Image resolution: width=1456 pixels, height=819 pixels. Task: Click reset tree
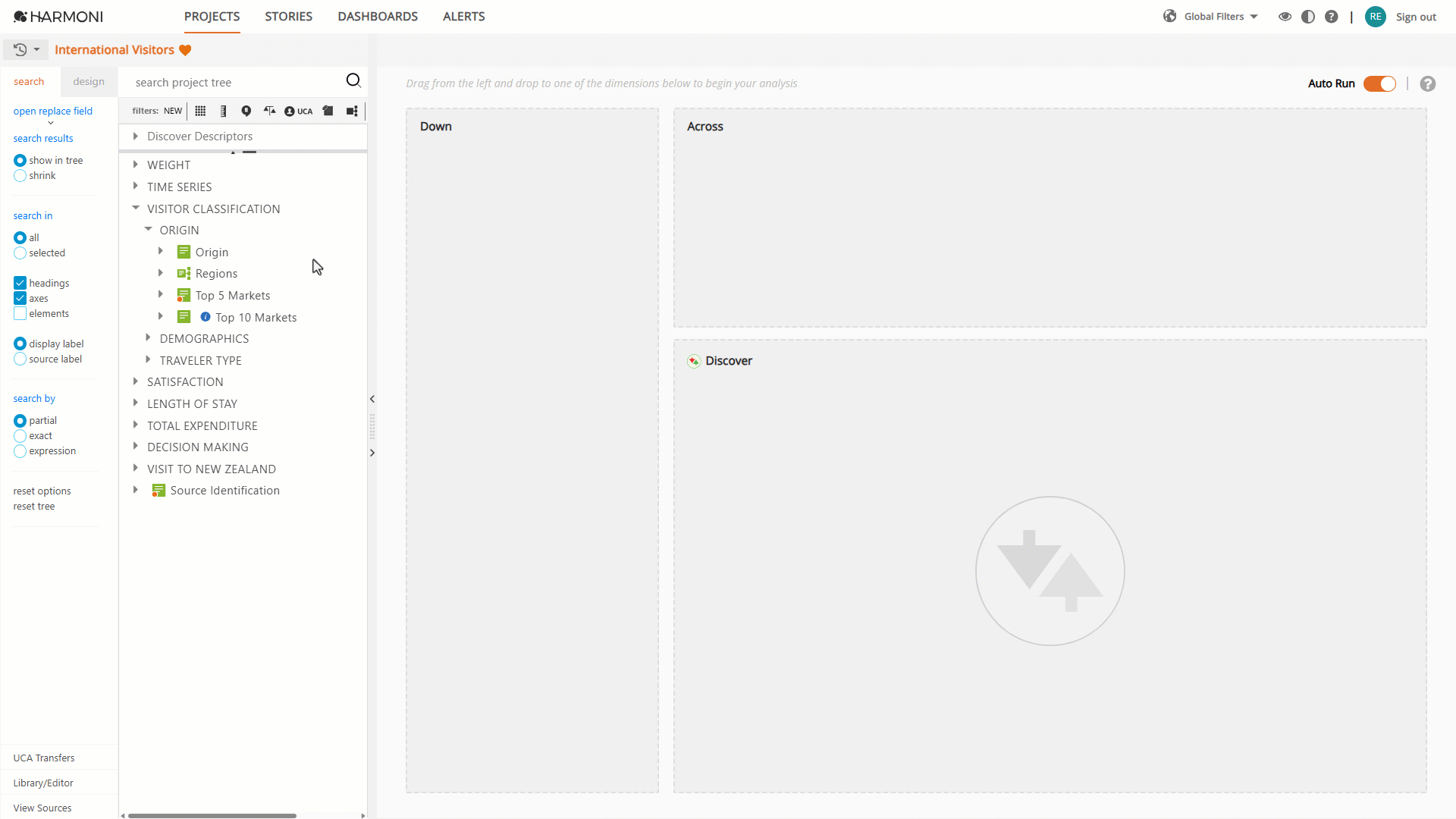[34, 506]
